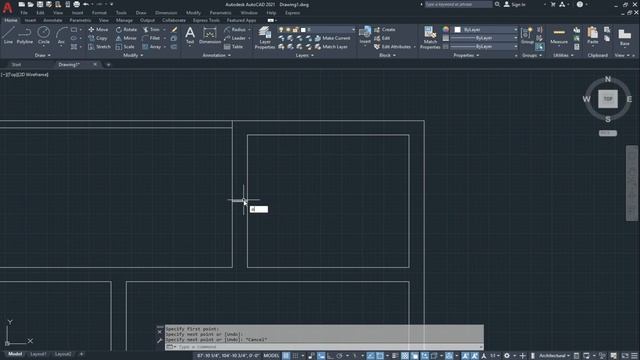The image size is (640, 360).
Task: Toggle group selection highlighted icon in Groups panel
Action: [540, 47]
